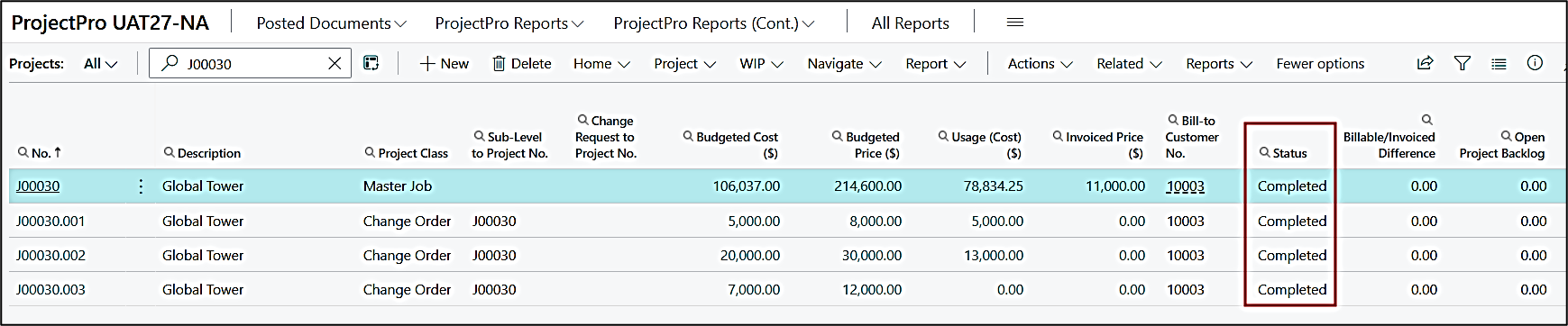Click budgeted cost 20,000.00 cell
Screen dimensions: 1568x326
[750, 256]
